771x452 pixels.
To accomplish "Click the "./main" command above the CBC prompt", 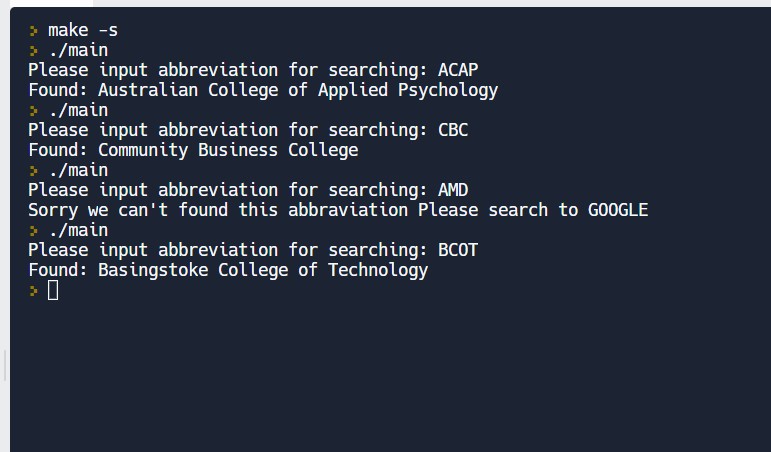I will [x=78, y=110].
